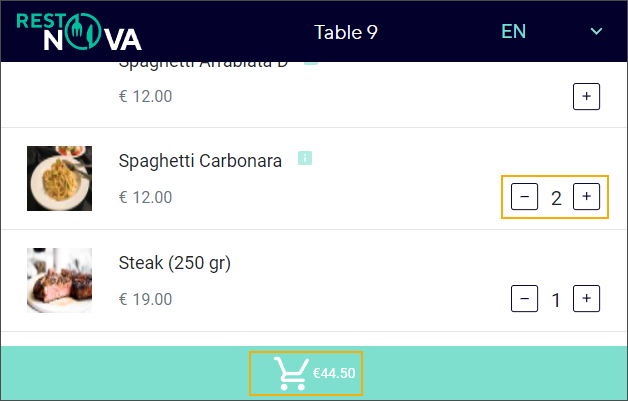628x401 pixels.
Task: Click the Steak quantity number 1
Action: point(556,299)
